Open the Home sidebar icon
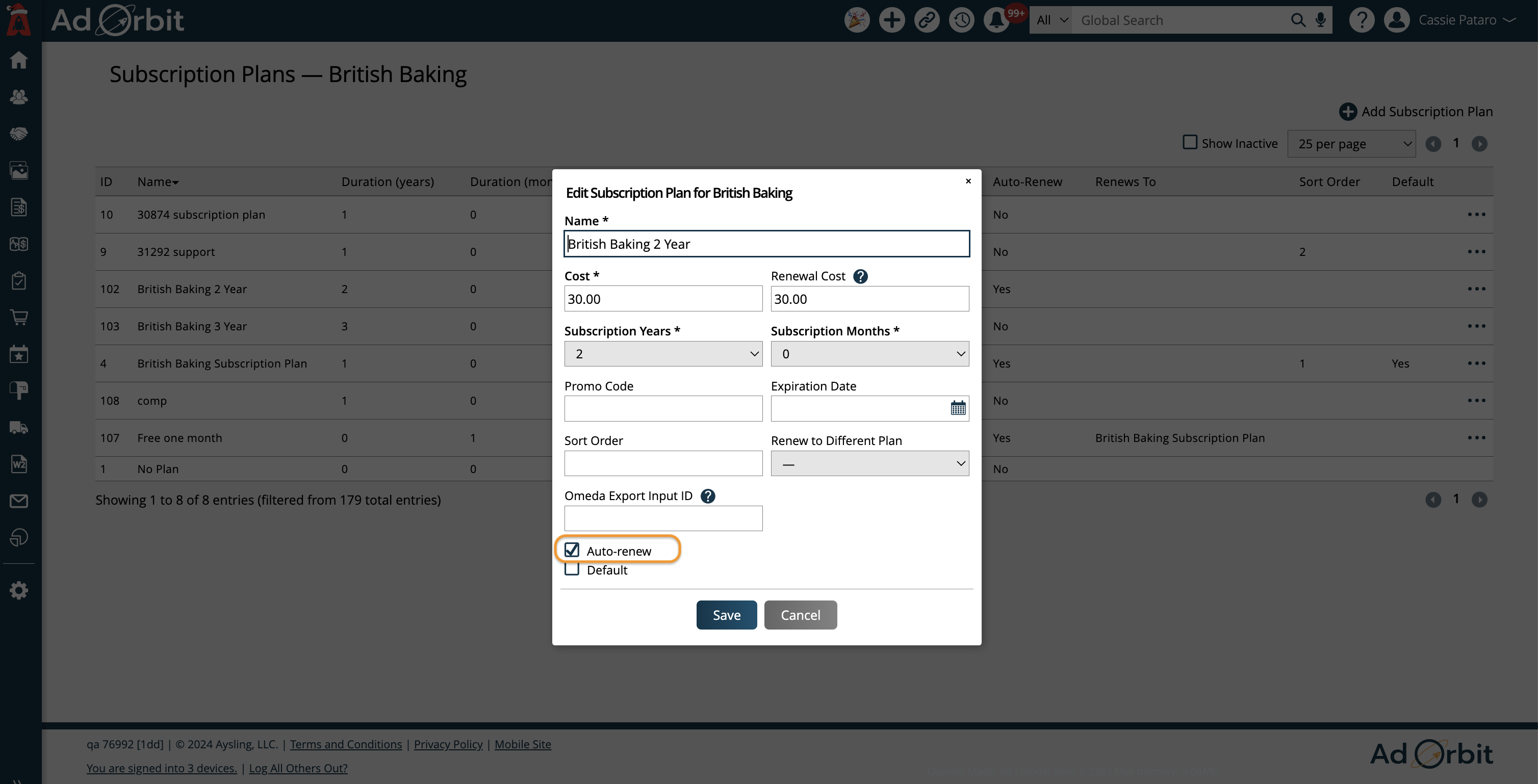1538x784 pixels. pos(18,60)
